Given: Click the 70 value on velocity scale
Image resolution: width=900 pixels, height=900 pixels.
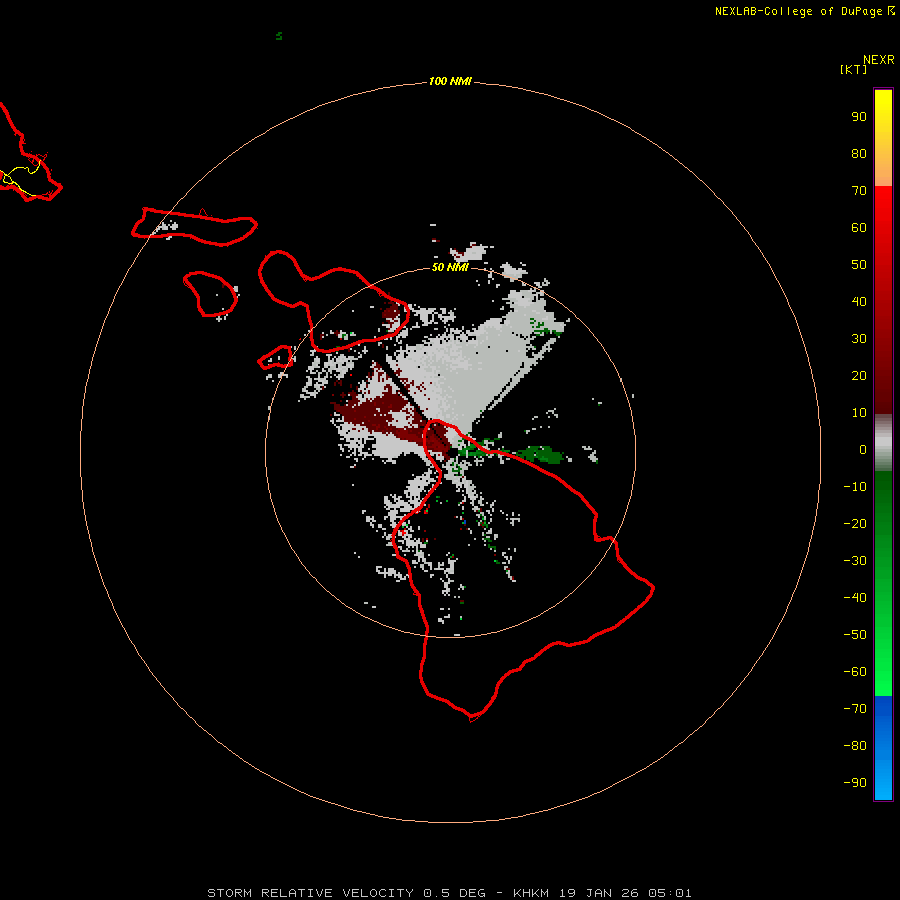Looking at the screenshot, I should pos(859,191).
